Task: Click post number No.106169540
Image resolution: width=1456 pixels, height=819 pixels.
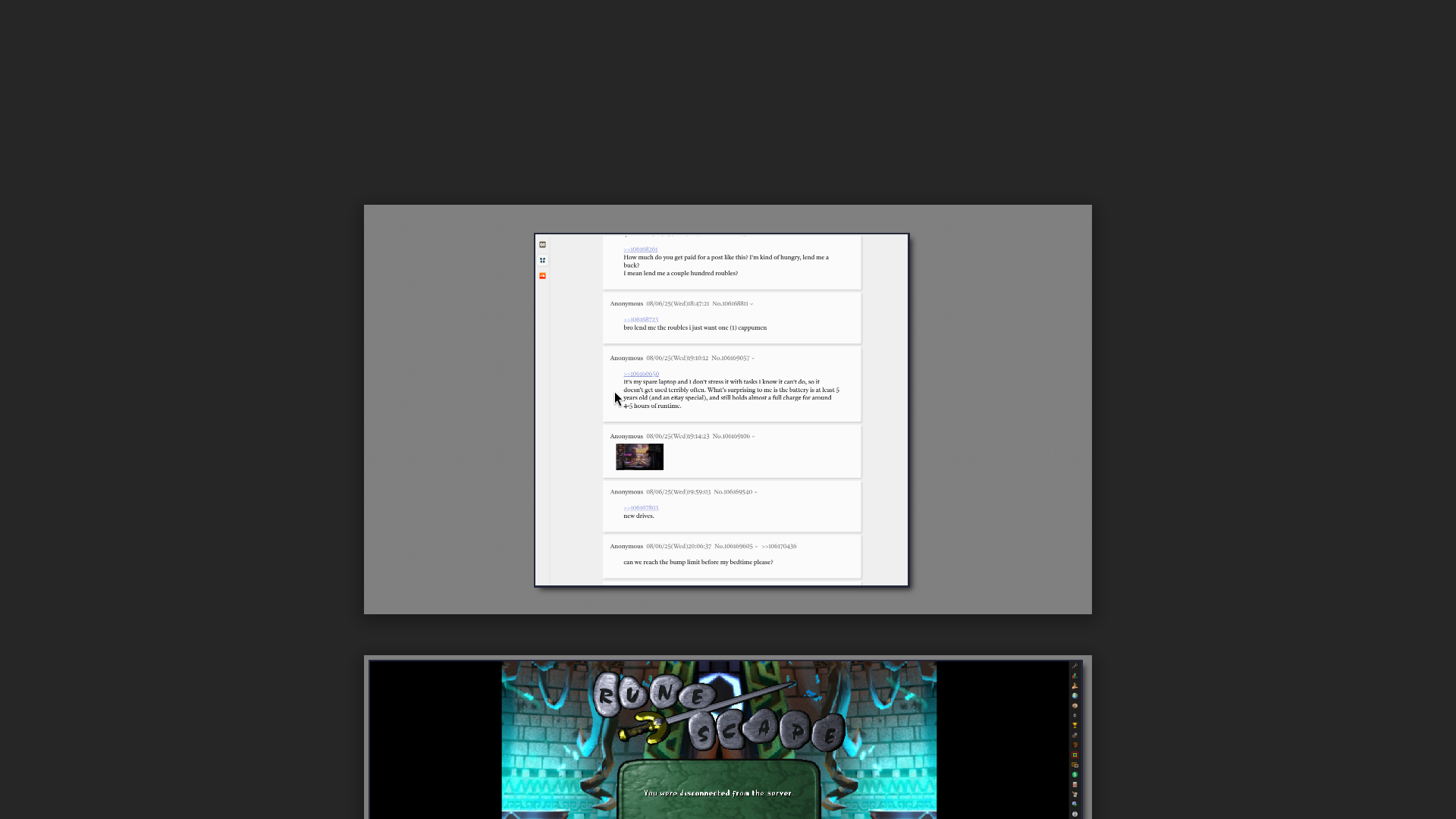Action: click(x=733, y=491)
